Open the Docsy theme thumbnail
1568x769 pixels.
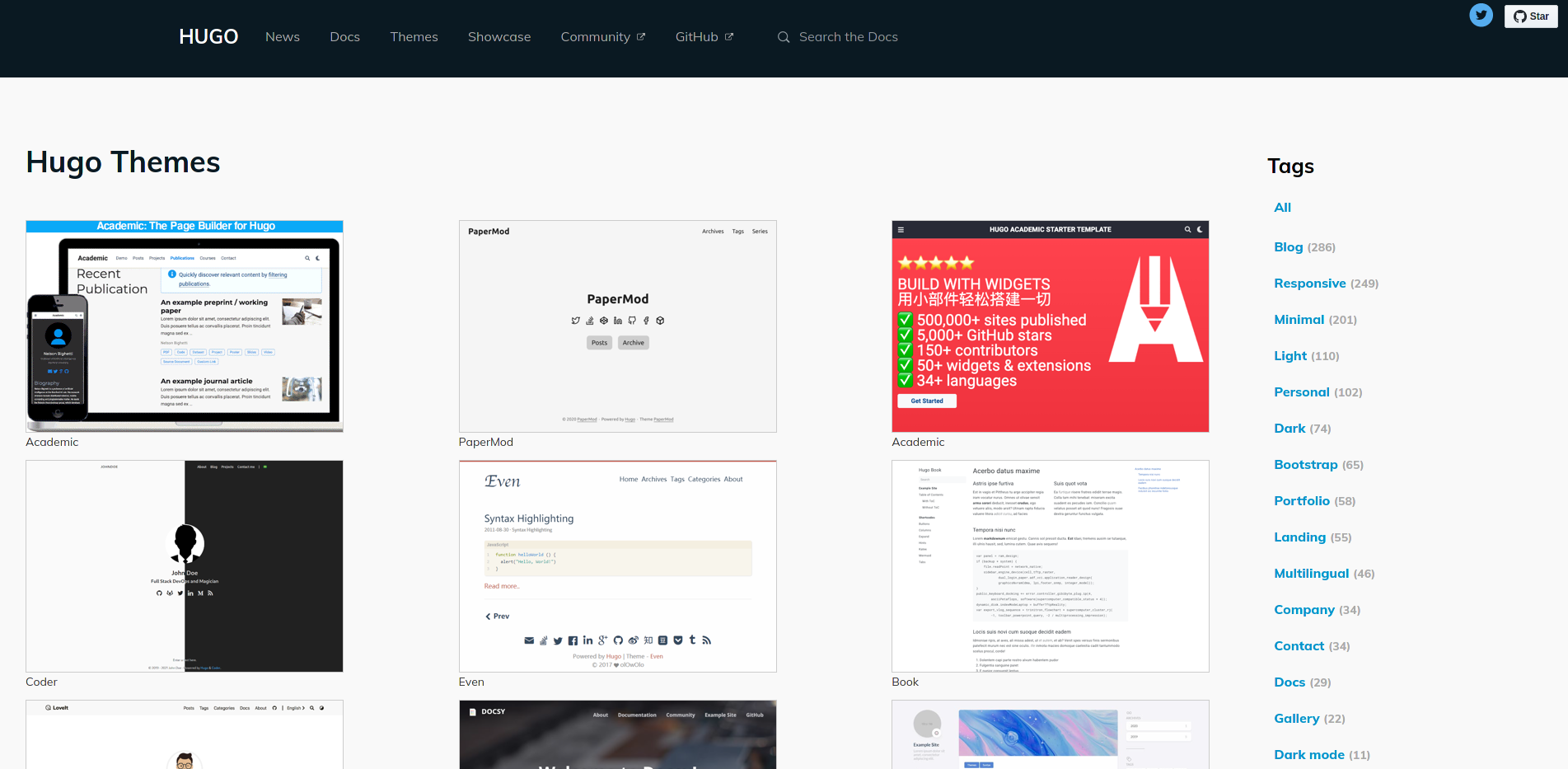click(618, 735)
